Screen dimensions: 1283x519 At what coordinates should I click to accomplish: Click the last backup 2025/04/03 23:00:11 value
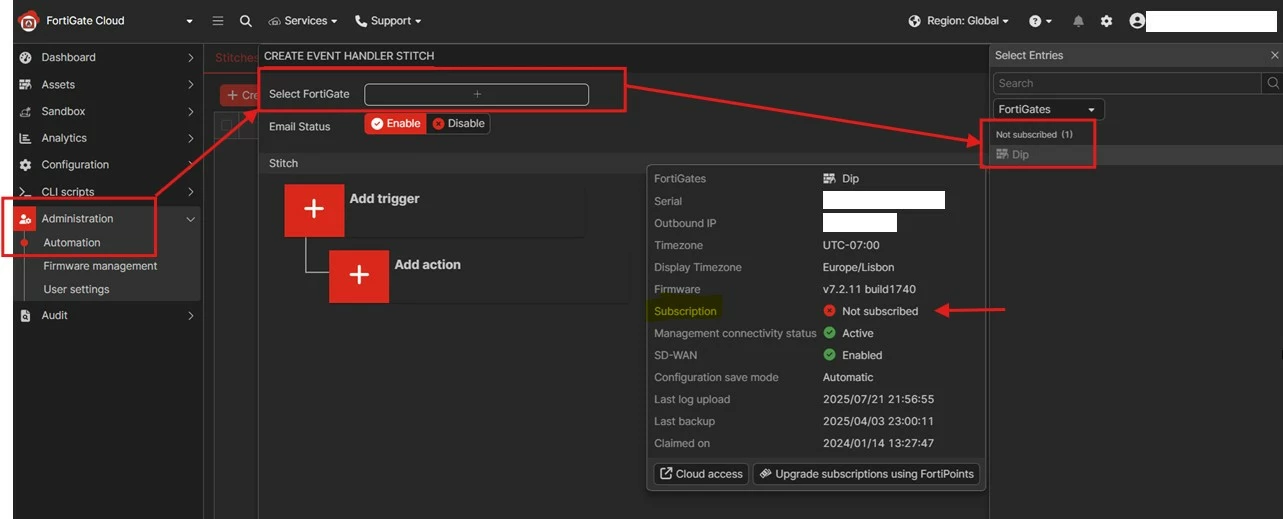[x=878, y=421]
